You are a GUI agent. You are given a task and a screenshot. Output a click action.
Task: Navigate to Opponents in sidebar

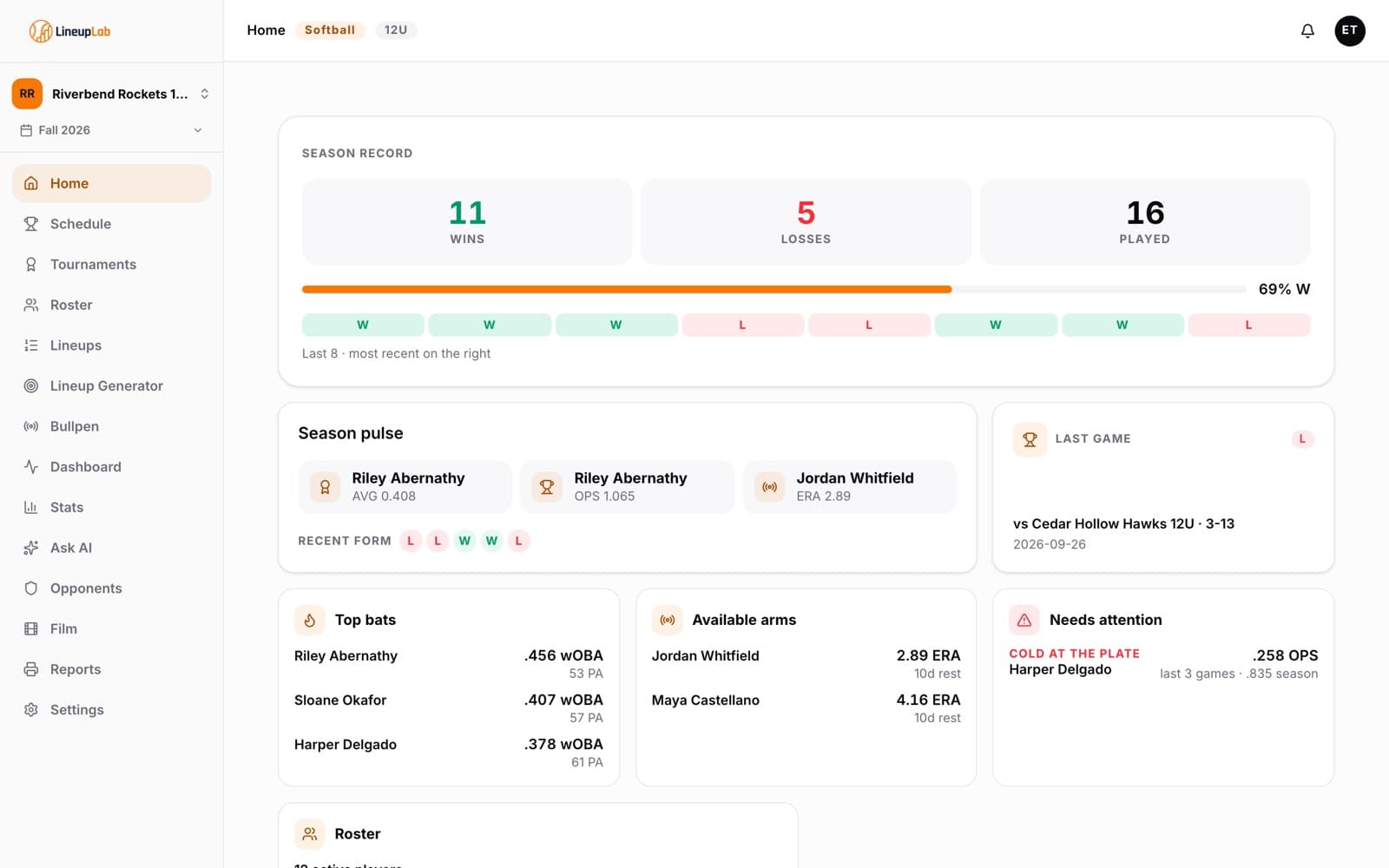point(111,589)
